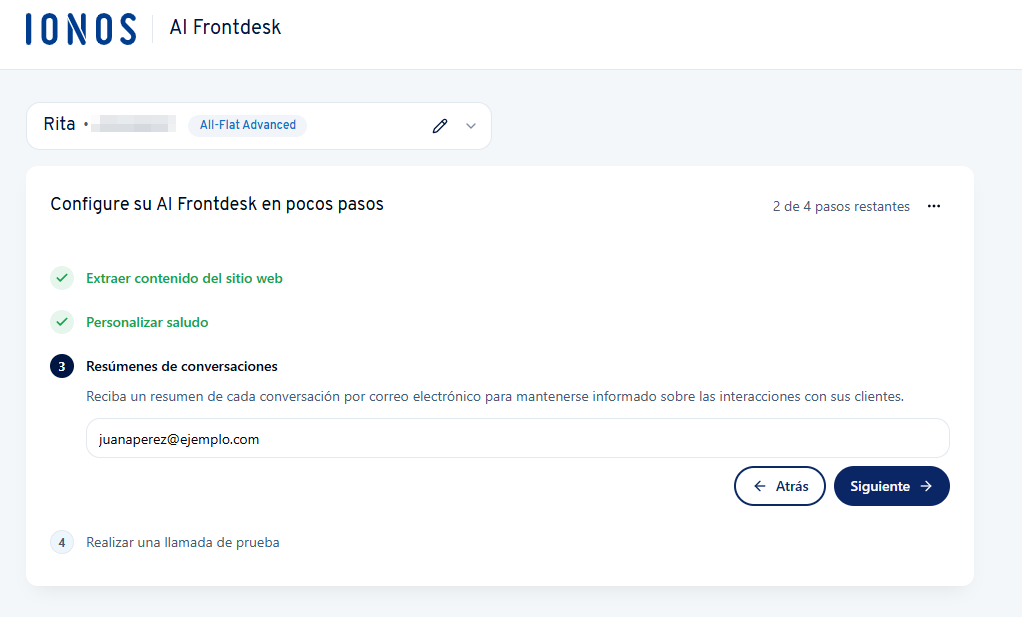Click the IONOS logo
Image resolution: width=1022 pixels, height=617 pixels.
click(81, 29)
